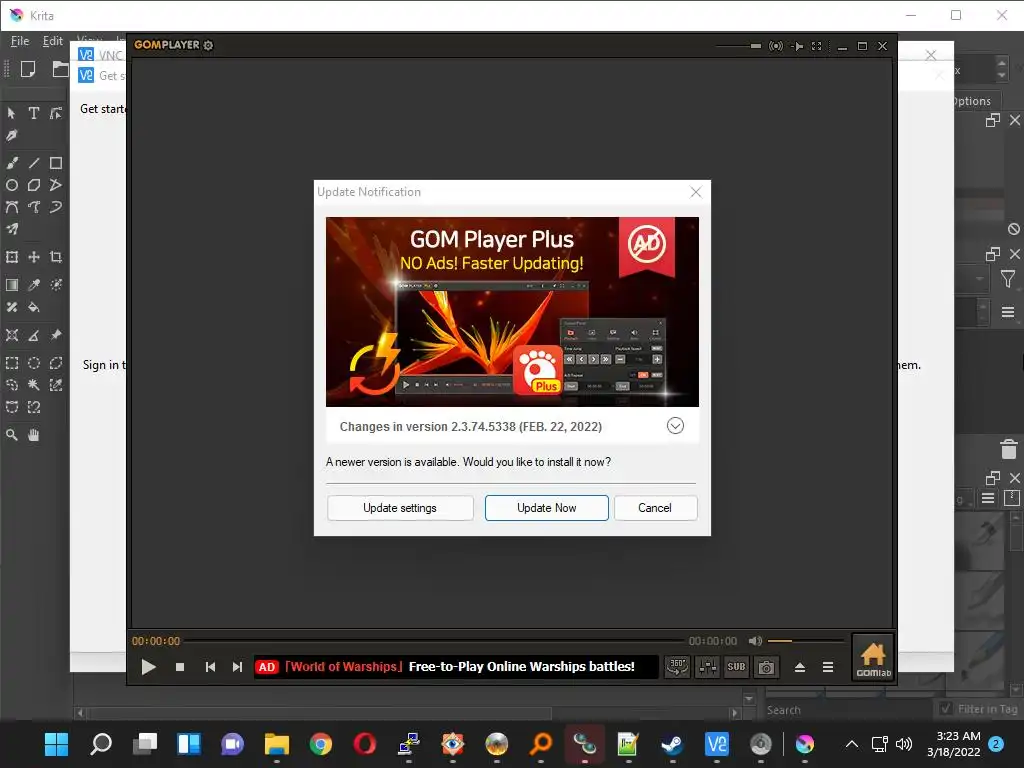This screenshot has height=768, width=1024.
Task: Select the Move tool in Krita
Action: tap(34, 257)
